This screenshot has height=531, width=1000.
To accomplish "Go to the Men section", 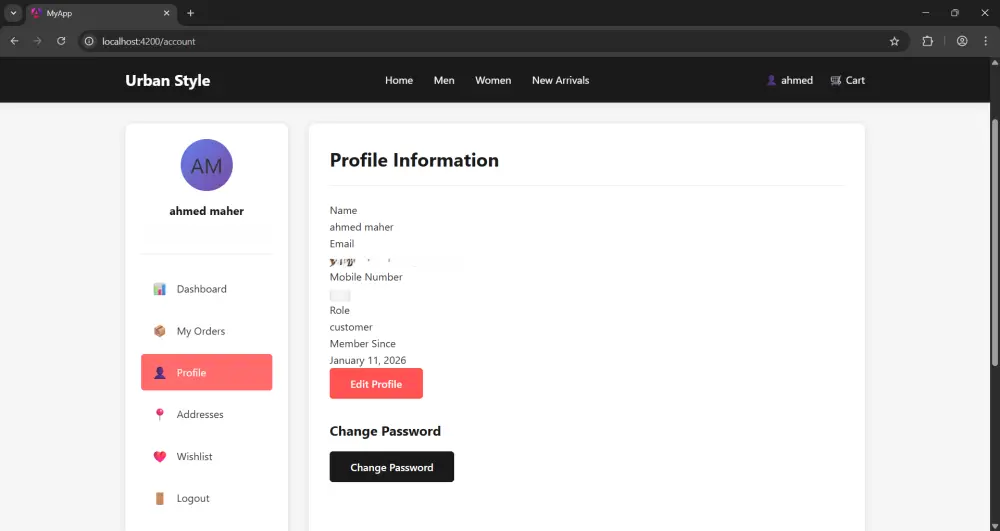I will pos(444,80).
